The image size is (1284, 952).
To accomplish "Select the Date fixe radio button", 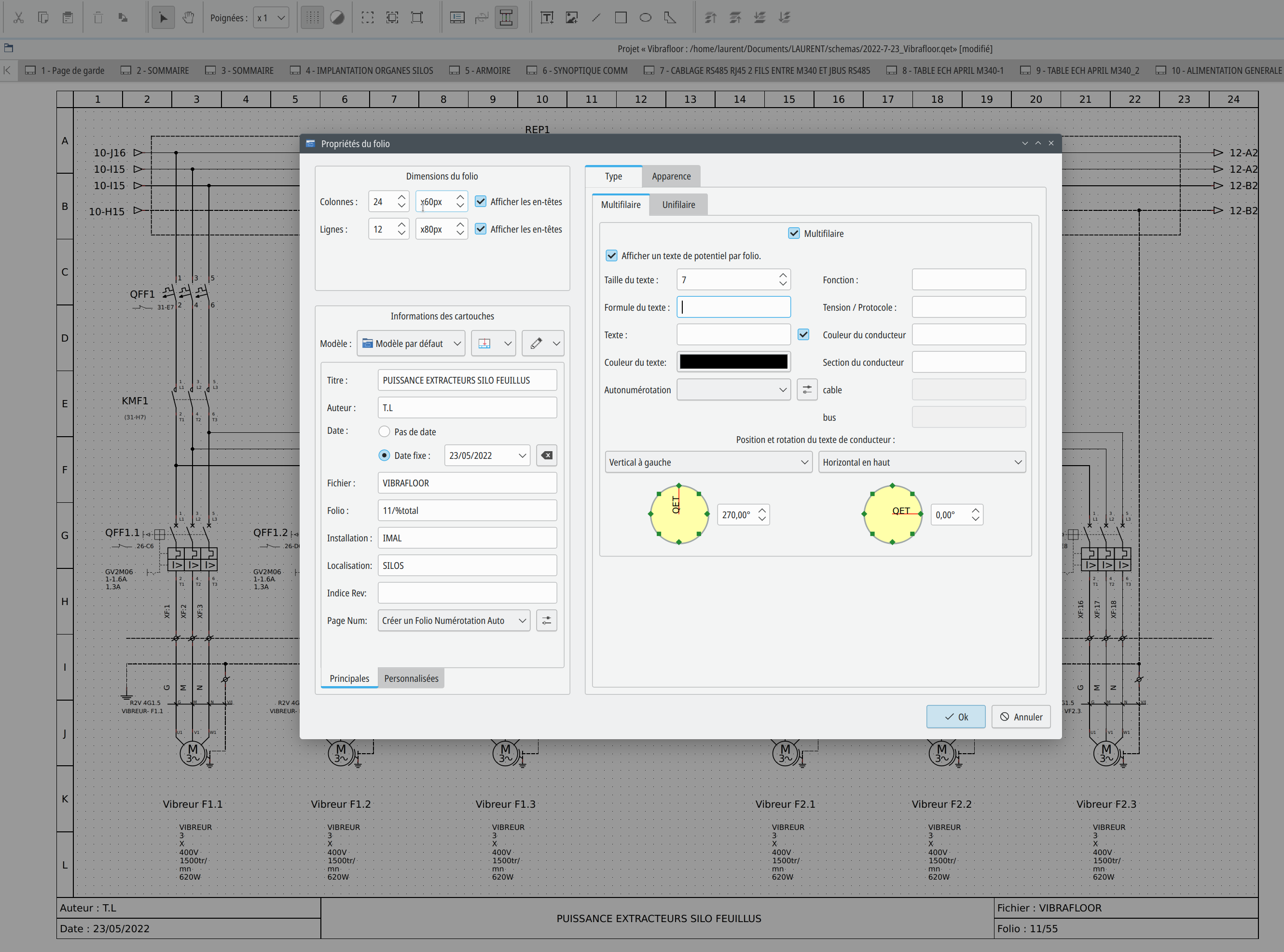I will [384, 455].
